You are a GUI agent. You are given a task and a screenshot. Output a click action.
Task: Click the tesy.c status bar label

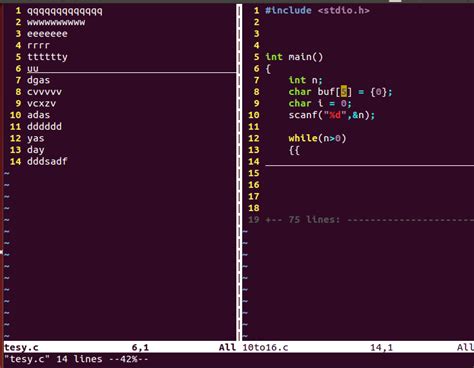(21, 348)
